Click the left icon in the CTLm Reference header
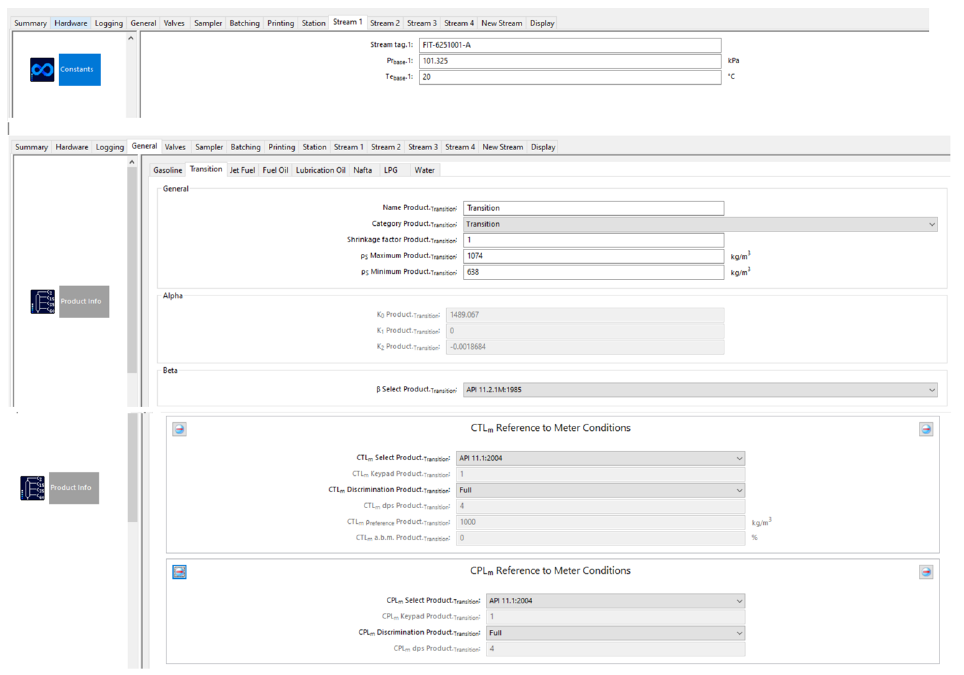Image resolution: width=964 pixels, height=675 pixels. point(179,429)
